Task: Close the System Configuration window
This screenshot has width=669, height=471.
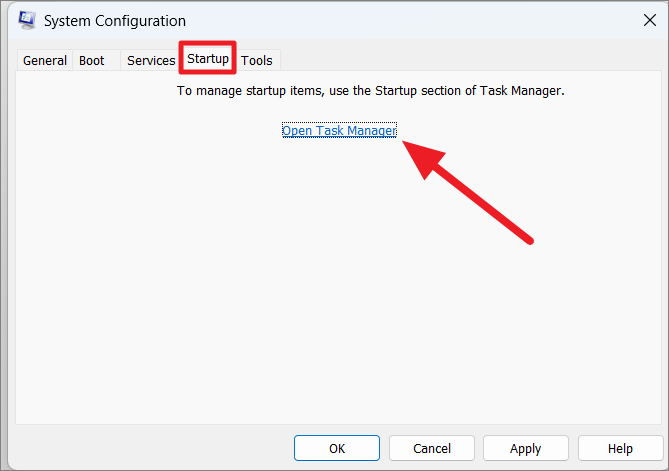Action: [649, 20]
